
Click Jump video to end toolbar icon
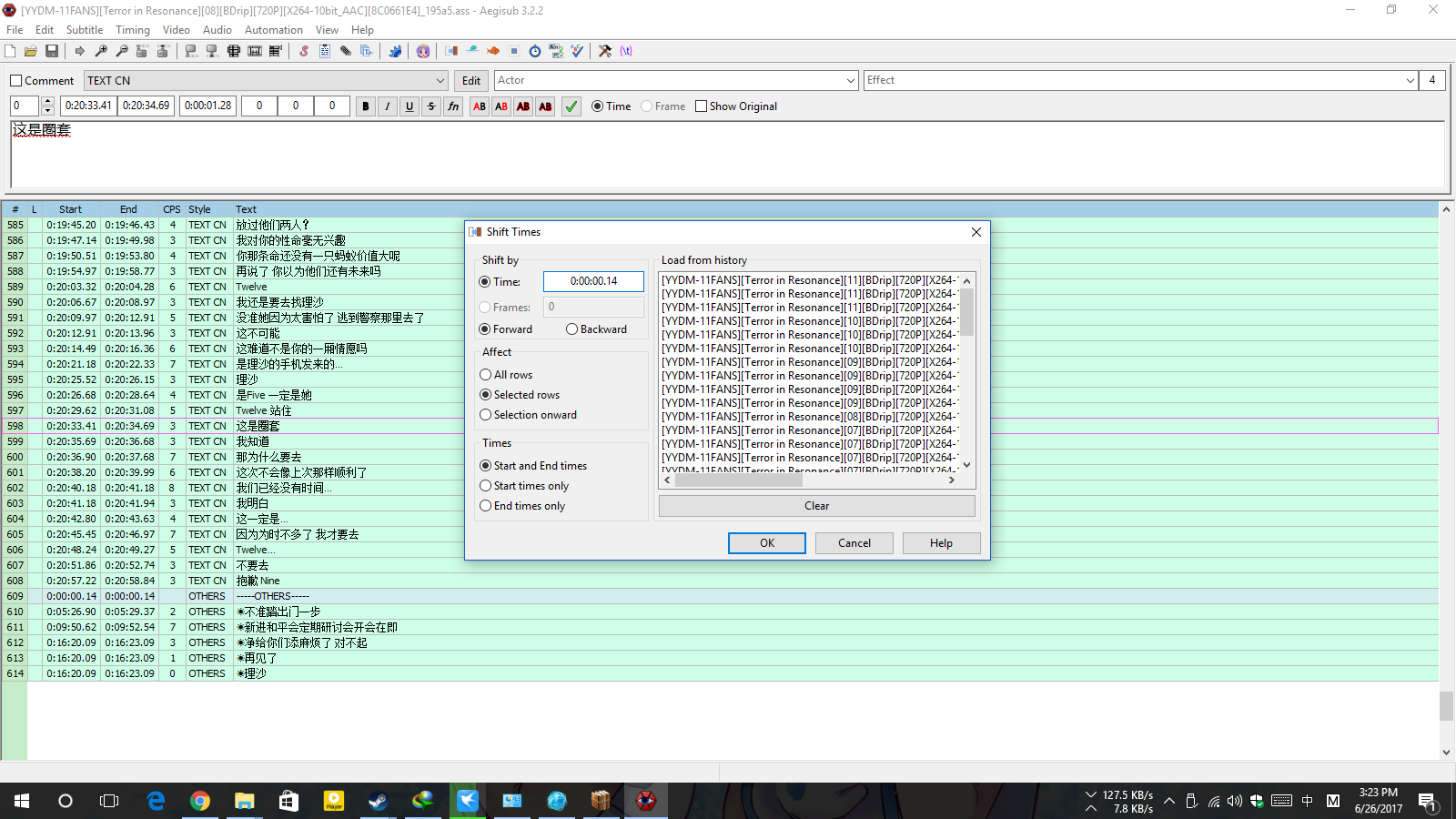click(x=164, y=51)
